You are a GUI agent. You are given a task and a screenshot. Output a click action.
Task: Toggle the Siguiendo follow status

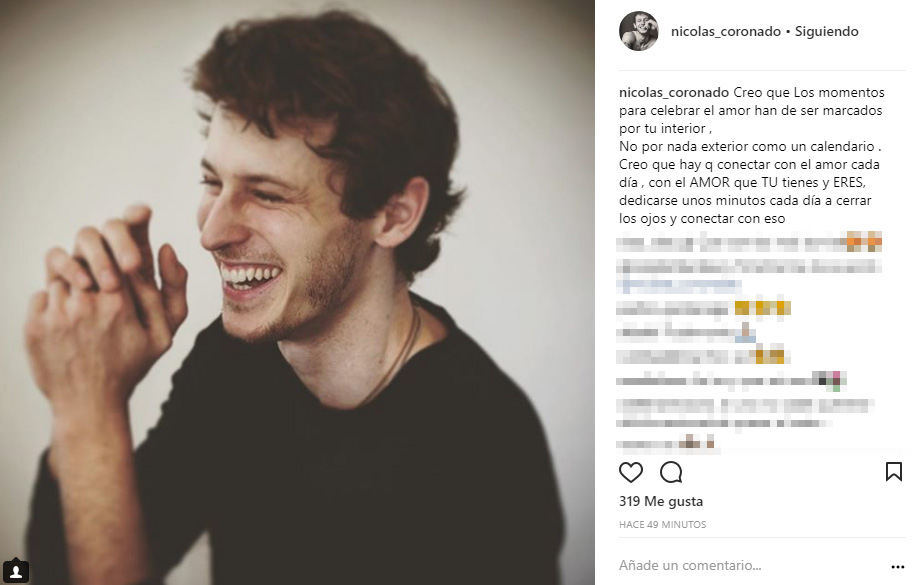[x=826, y=31]
